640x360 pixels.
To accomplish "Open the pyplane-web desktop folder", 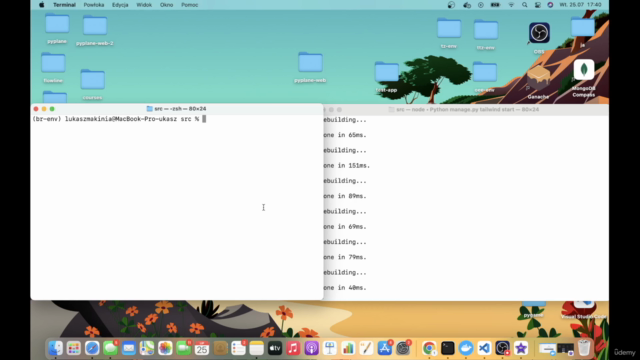I will click(x=310, y=67).
